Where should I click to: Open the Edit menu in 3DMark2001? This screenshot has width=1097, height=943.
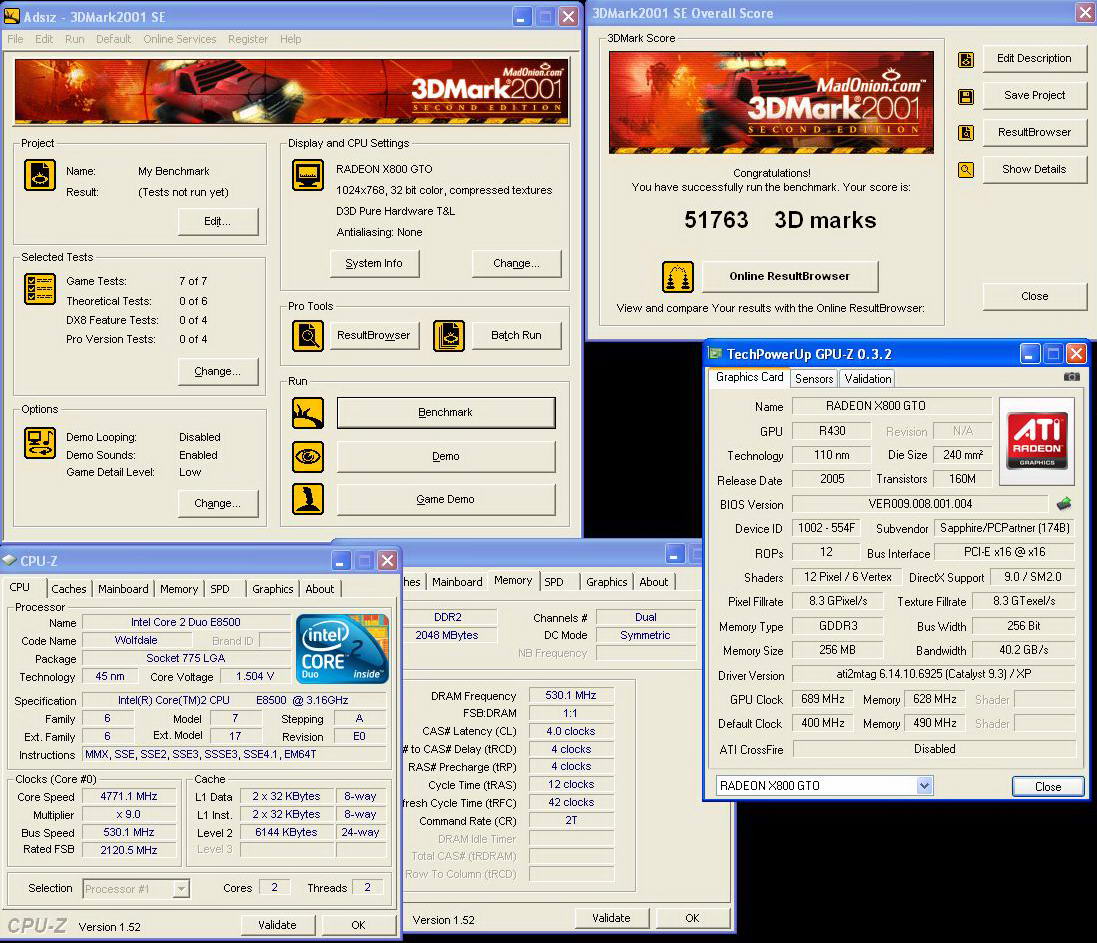coord(44,39)
